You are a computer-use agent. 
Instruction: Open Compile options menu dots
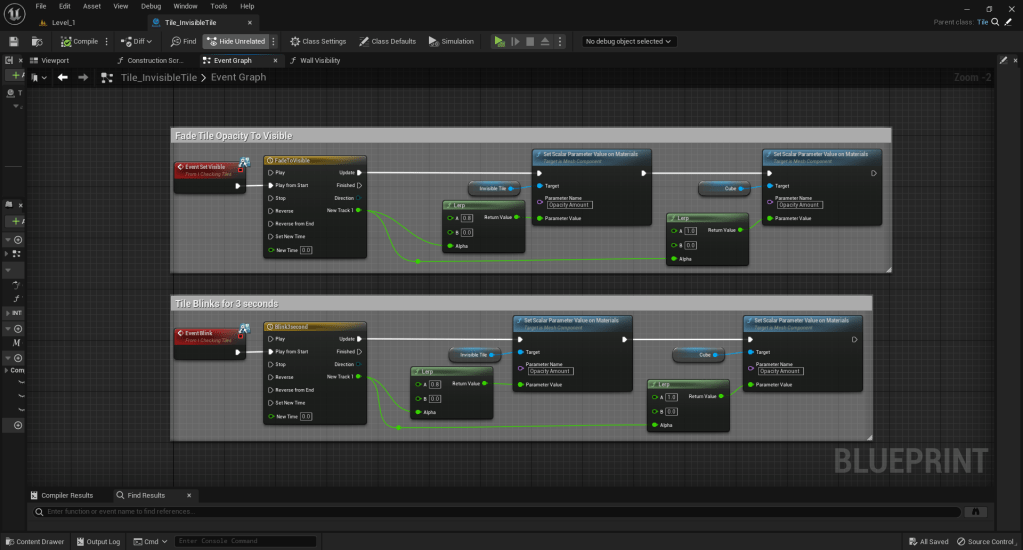[107, 41]
